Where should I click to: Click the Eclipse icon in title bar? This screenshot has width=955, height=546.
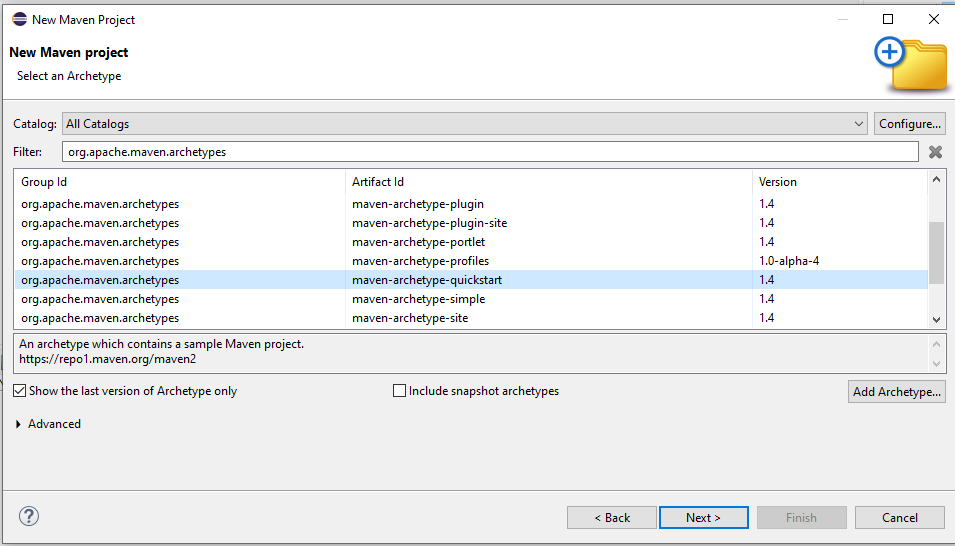(19, 19)
